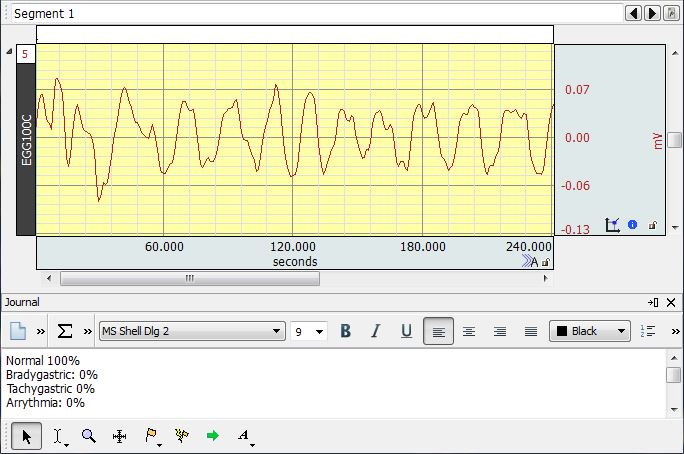Open annotation A tool dropdown arrow
The image size is (684, 454).
point(253,445)
